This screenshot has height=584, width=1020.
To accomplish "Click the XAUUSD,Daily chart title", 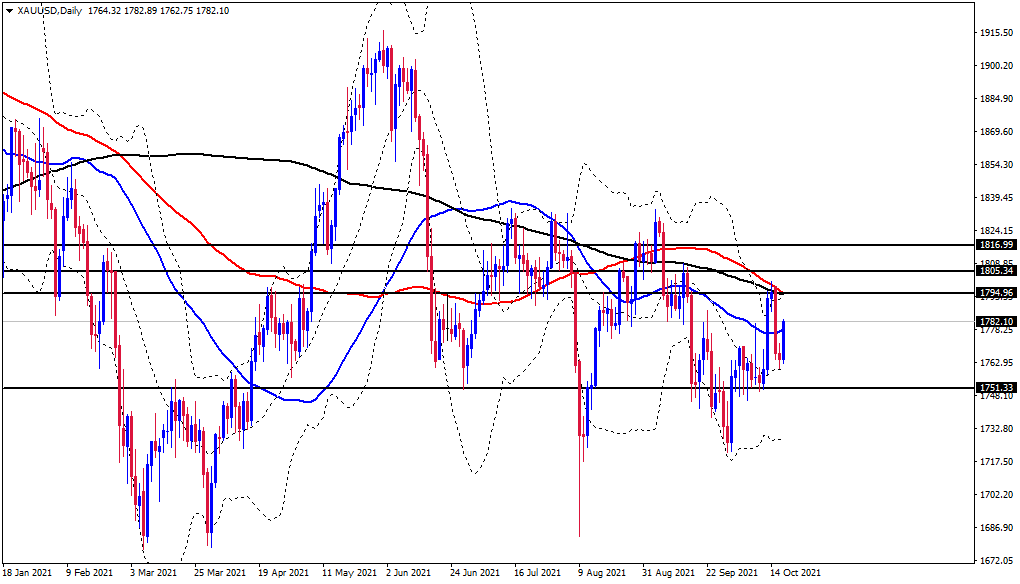I will click(49, 10).
